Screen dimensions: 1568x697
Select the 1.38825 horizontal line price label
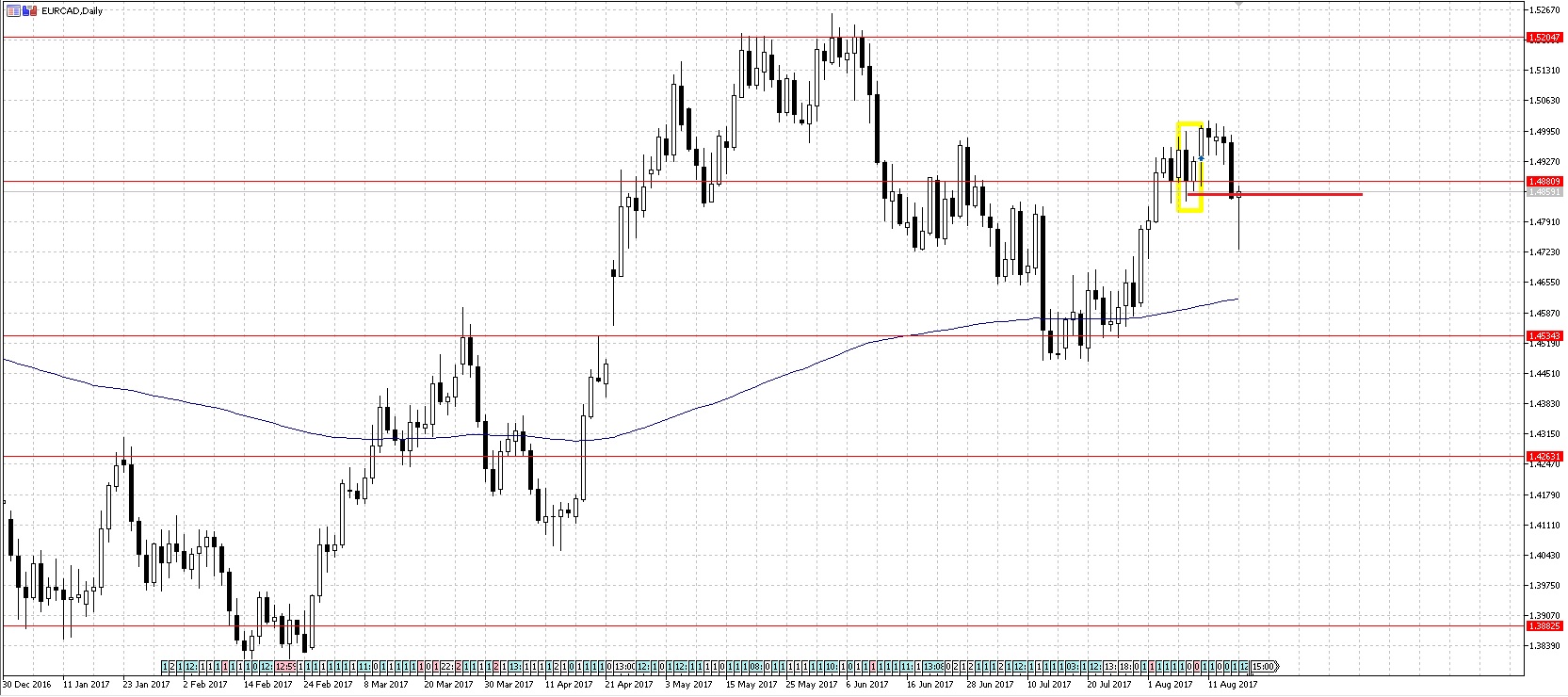[1544, 625]
